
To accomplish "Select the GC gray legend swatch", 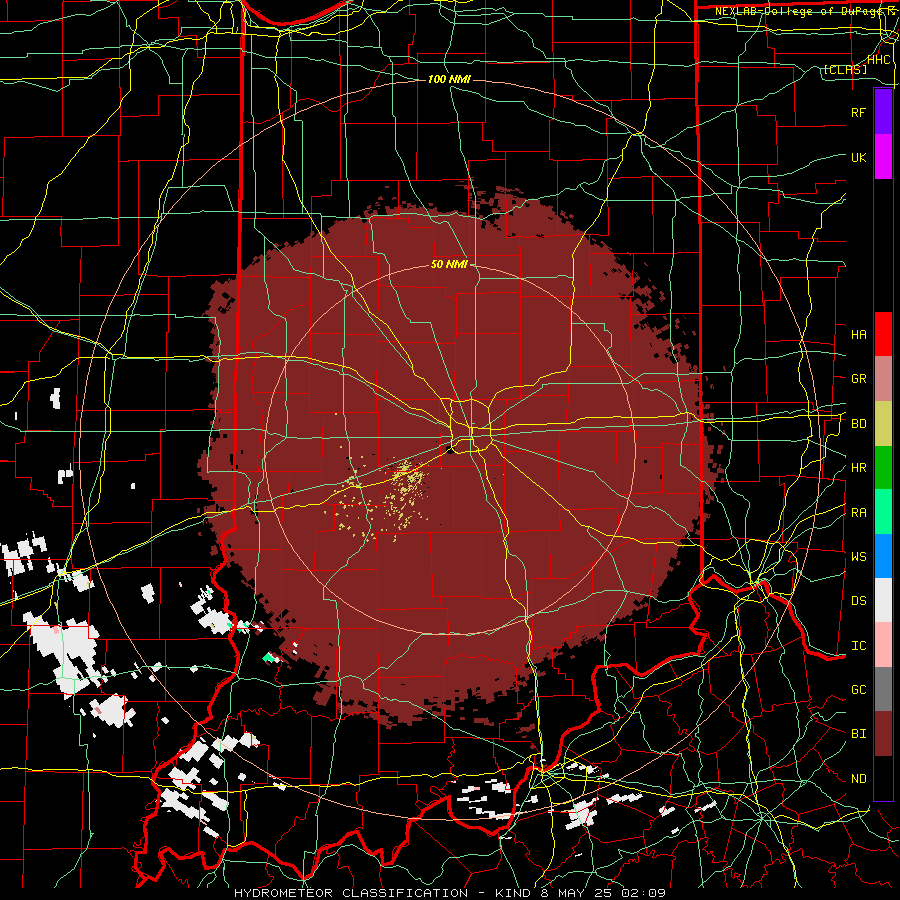I will [883, 689].
